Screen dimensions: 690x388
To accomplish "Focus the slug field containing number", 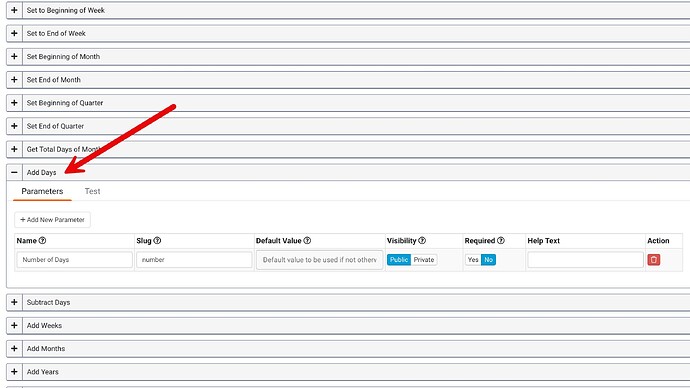I will (194, 260).
